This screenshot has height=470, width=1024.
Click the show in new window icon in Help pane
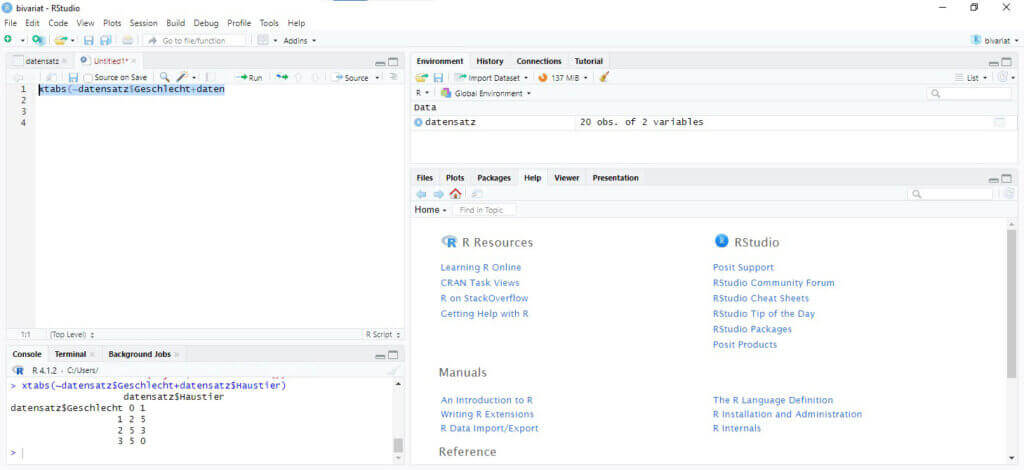[x=477, y=194]
